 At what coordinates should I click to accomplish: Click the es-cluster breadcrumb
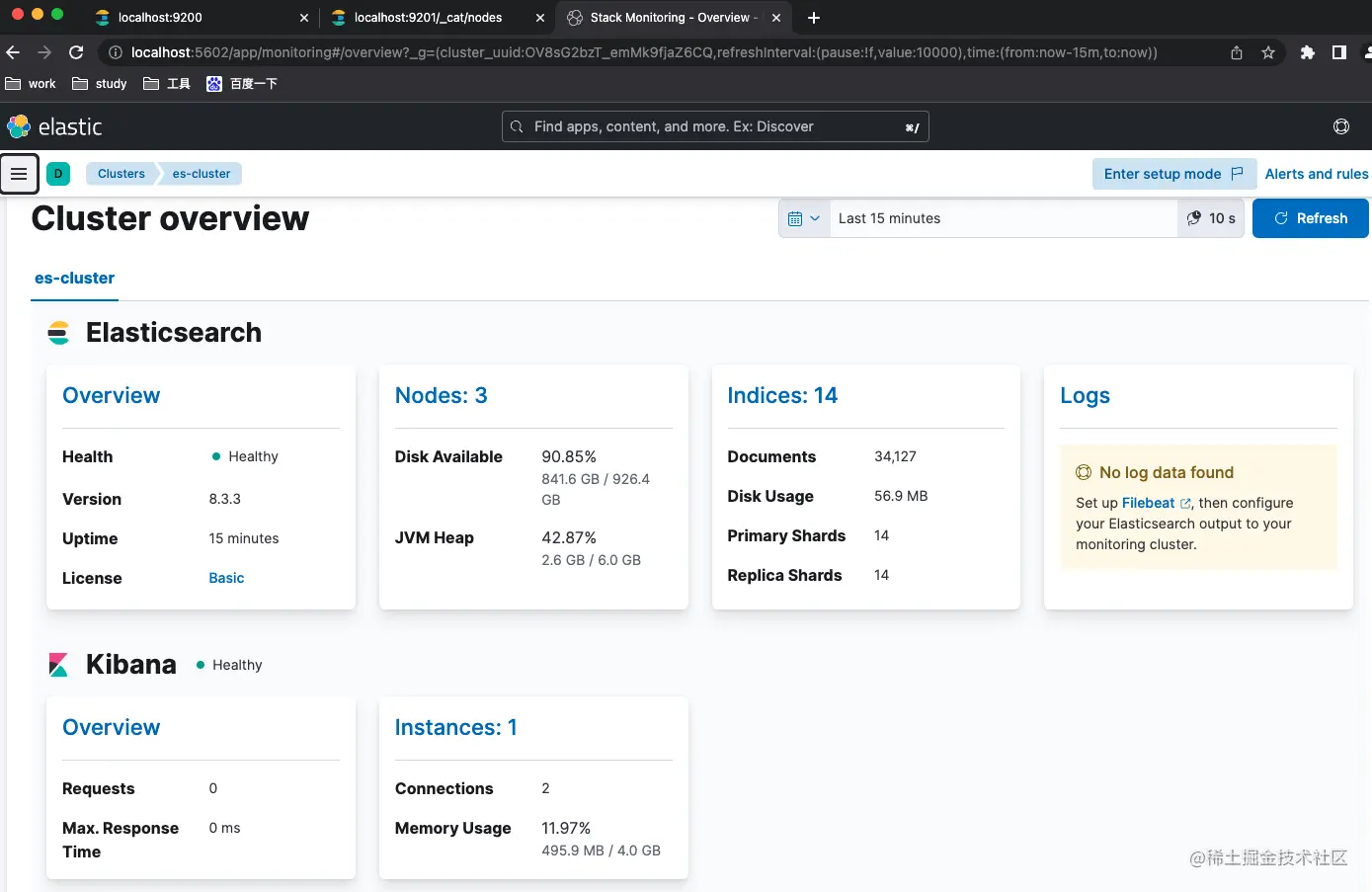(x=202, y=174)
